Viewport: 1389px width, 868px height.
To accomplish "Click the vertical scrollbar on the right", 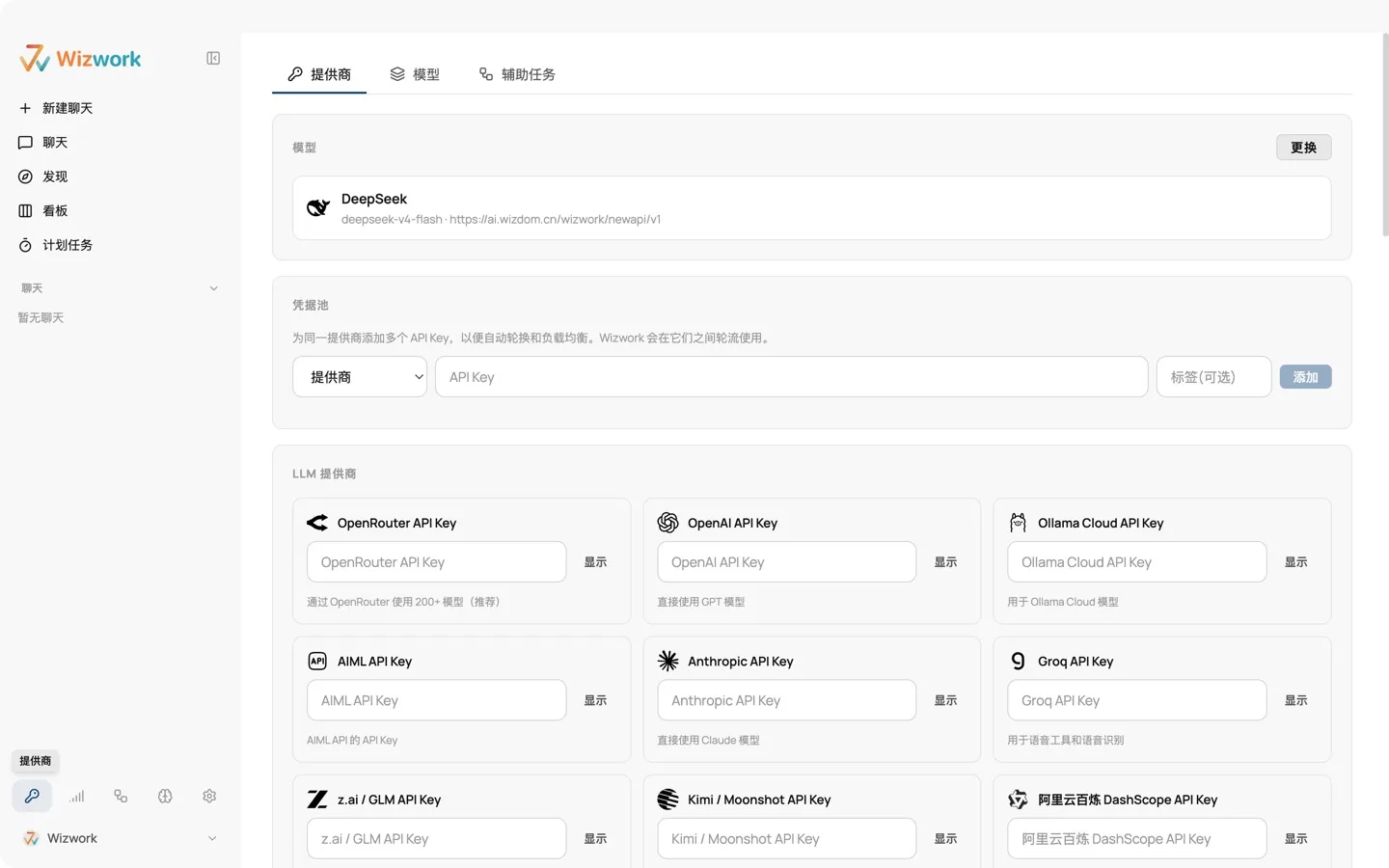I will [1385, 135].
